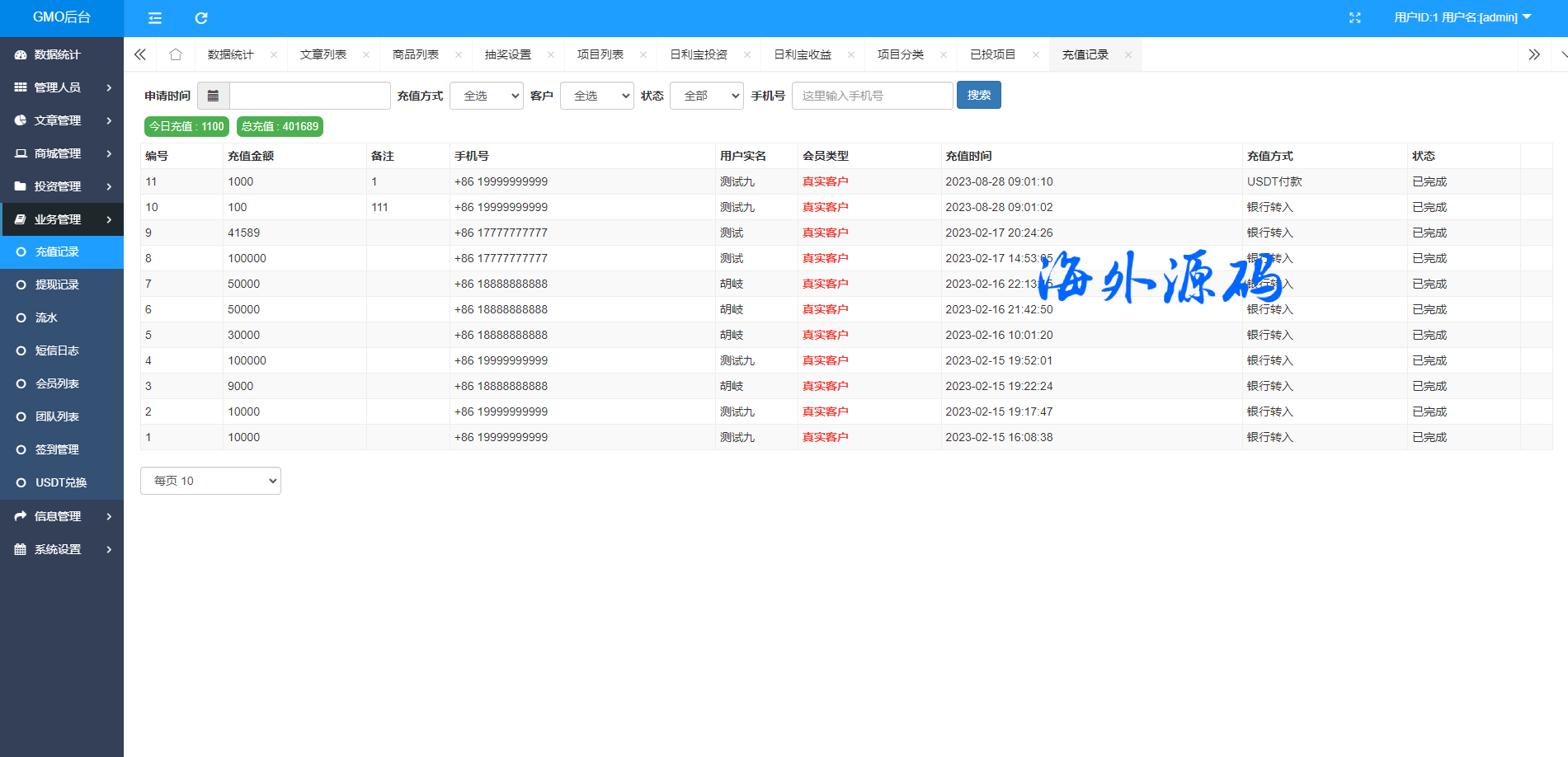Open the 状态 filter dropdown
Image resolution: width=1568 pixels, height=757 pixels.
[x=706, y=96]
